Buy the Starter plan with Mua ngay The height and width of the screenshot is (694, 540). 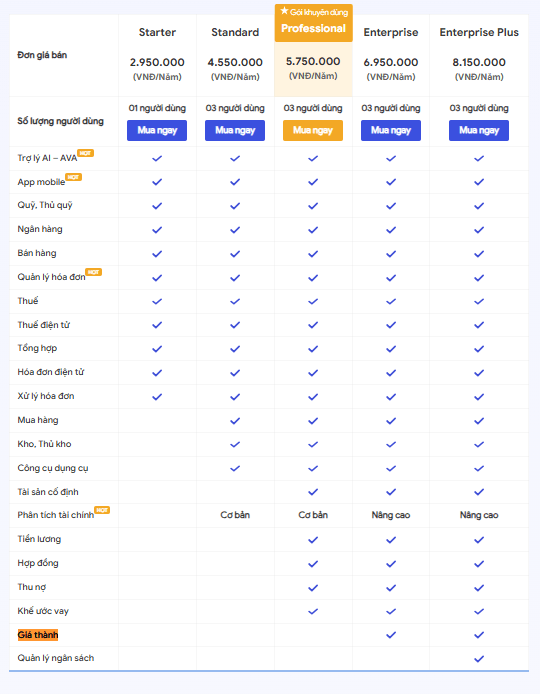click(x=157, y=131)
